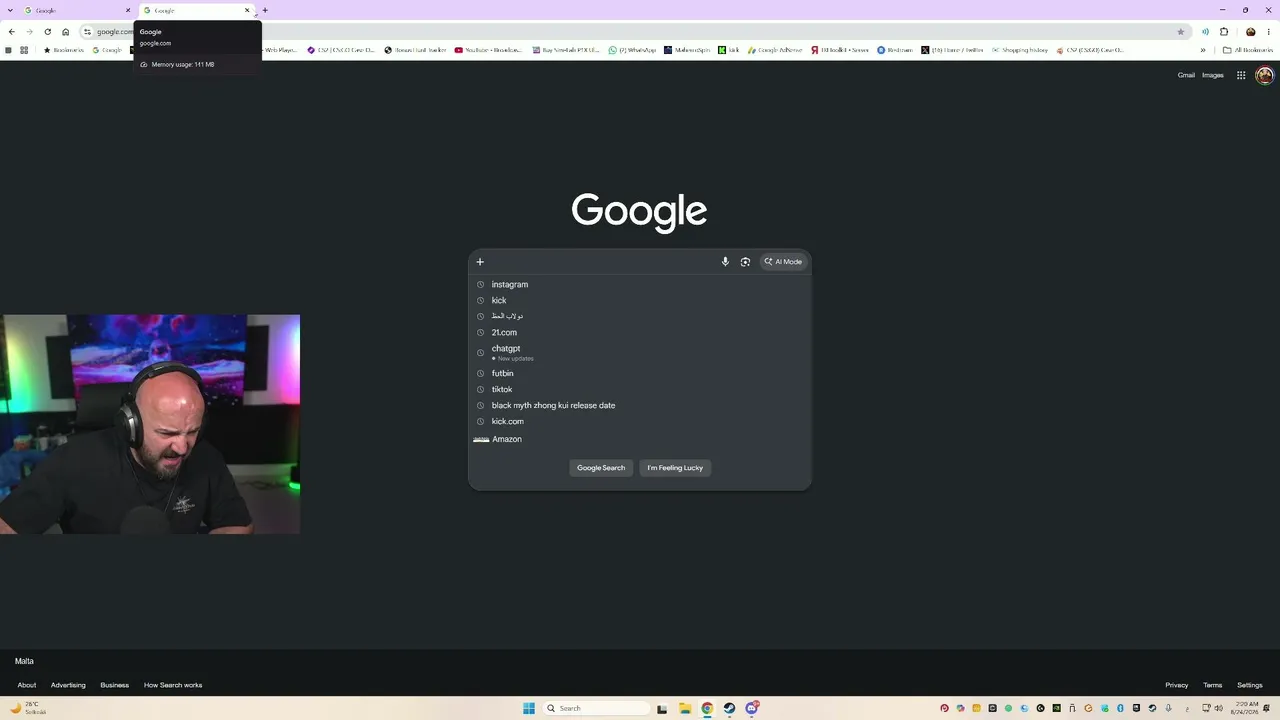Click the Google Search button
Screen dimensions: 1280x720
601,468
